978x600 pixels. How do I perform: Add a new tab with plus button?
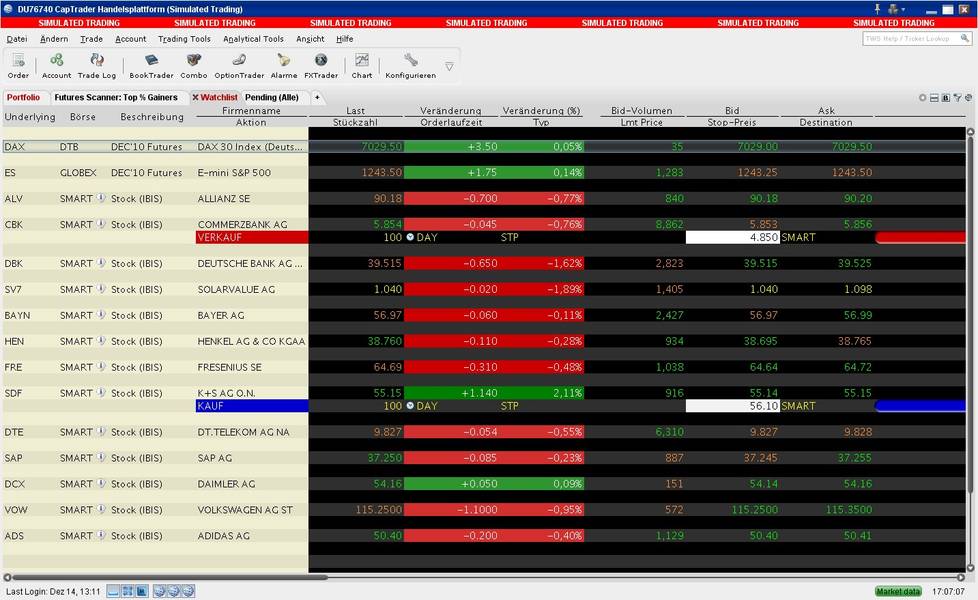coord(317,97)
